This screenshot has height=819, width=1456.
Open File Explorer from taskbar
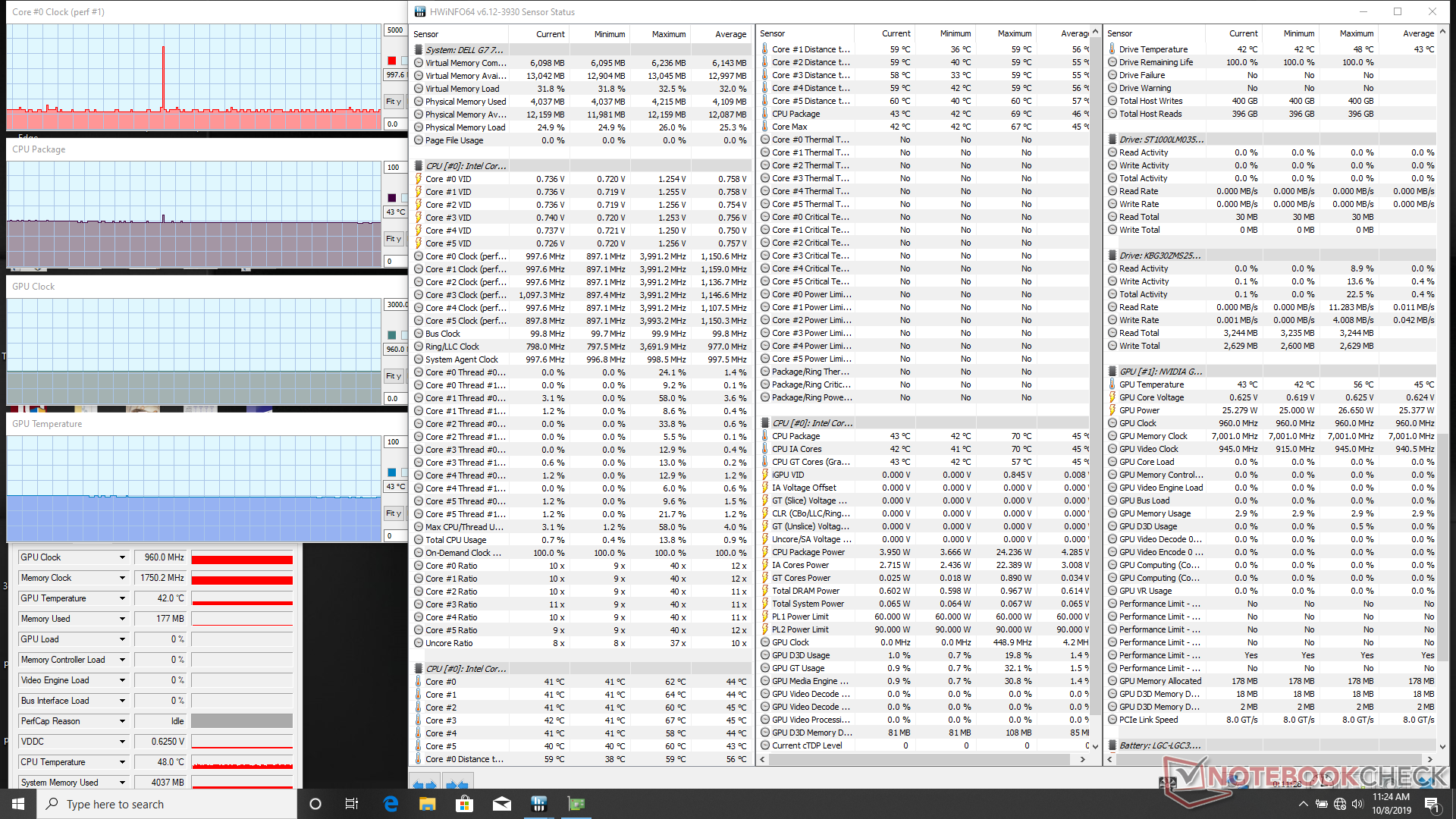428,804
